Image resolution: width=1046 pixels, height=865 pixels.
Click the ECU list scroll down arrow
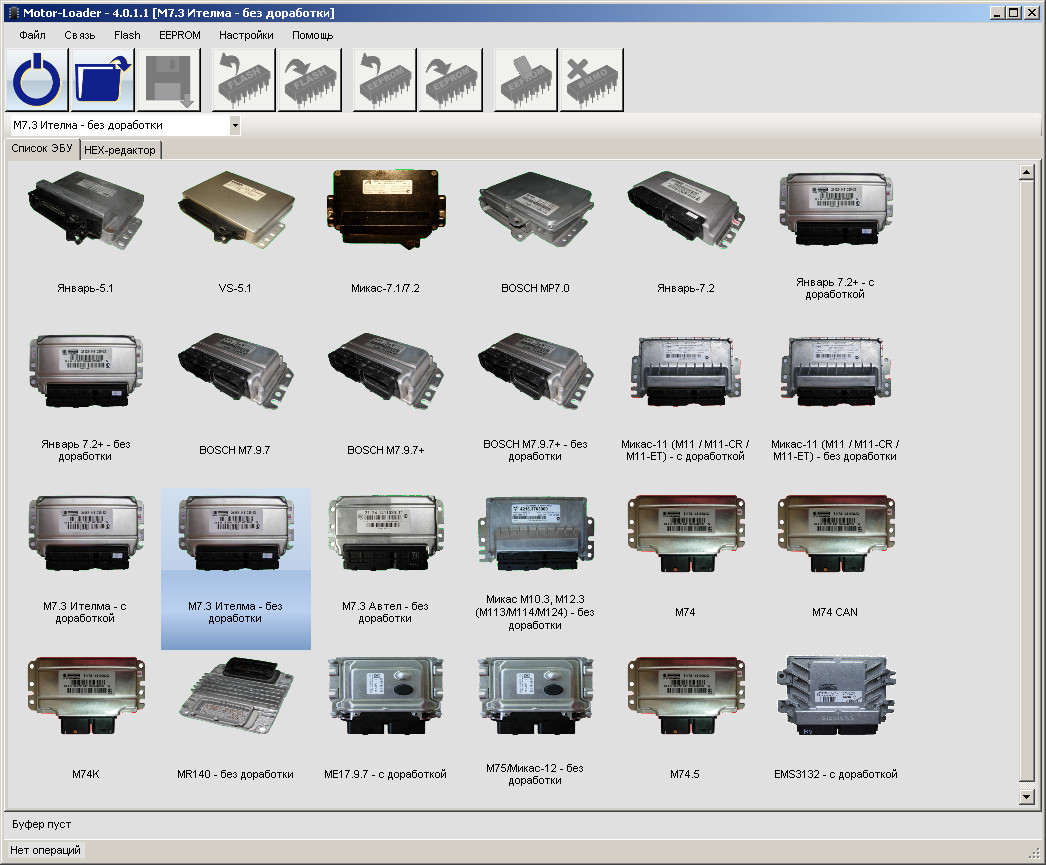point(1027,796)
